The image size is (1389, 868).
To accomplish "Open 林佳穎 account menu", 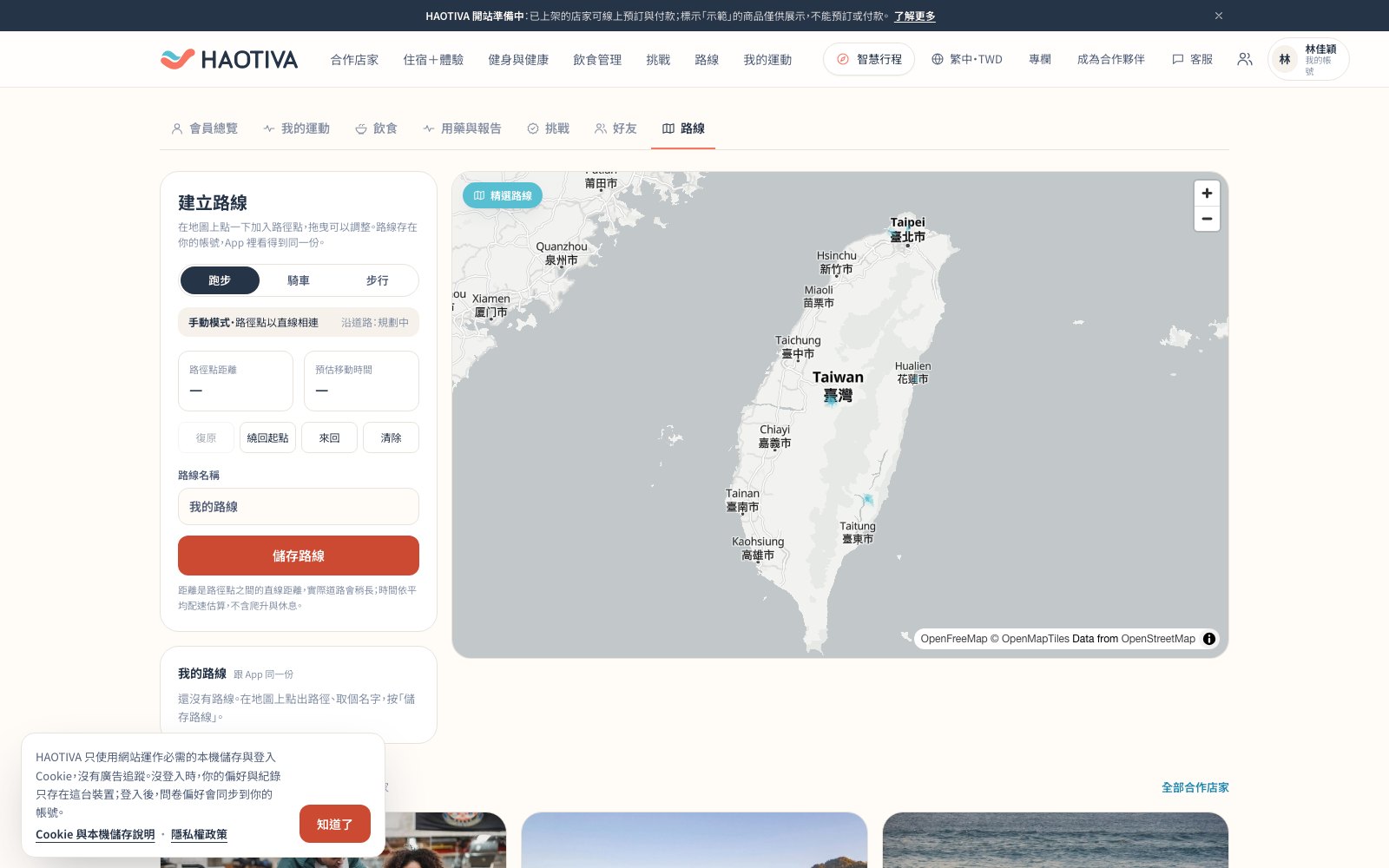I will (x=1308, y=60).
